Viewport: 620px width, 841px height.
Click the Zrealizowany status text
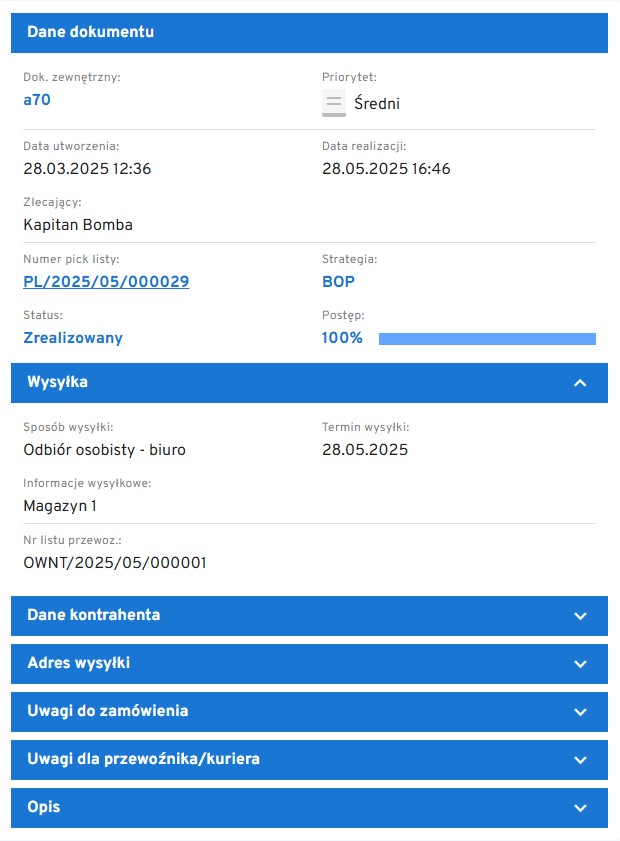73,338
